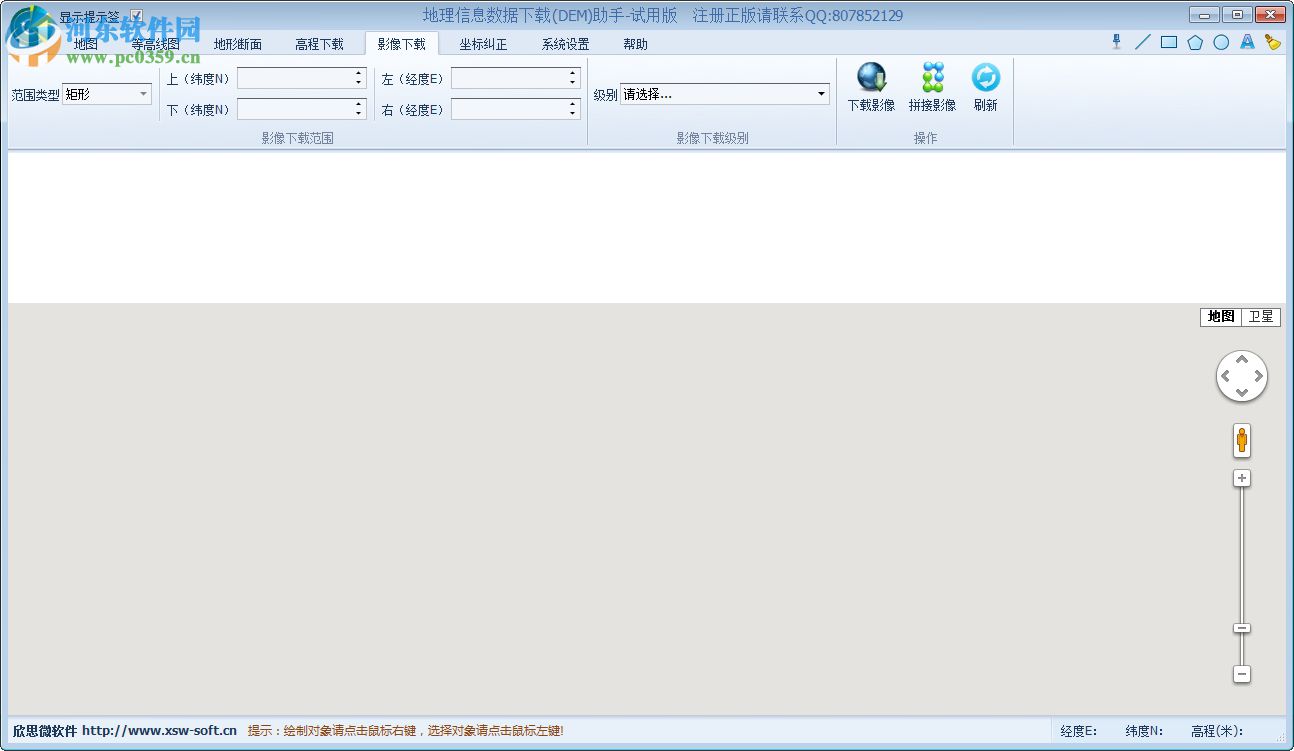Select the rectangle drawing tool
The height and width of the screenshot is (751, 1294).
click(1169, 42)
